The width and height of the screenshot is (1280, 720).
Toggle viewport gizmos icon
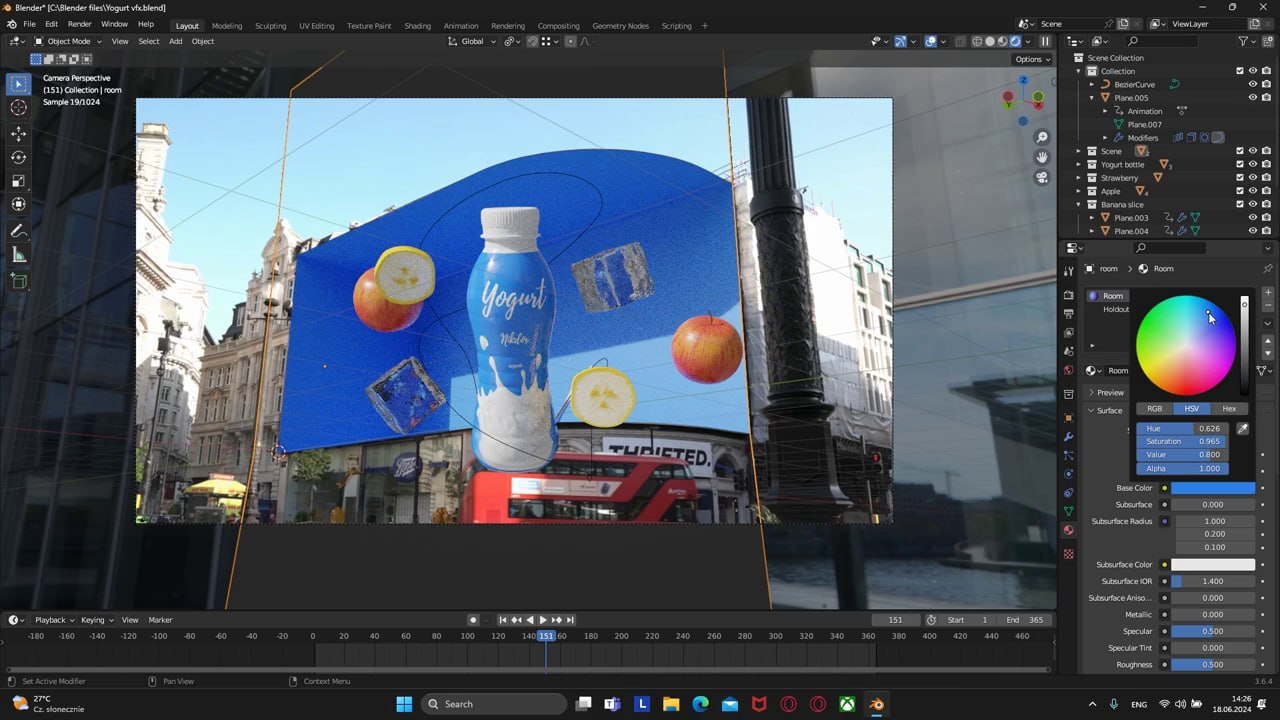pos(900,41)
